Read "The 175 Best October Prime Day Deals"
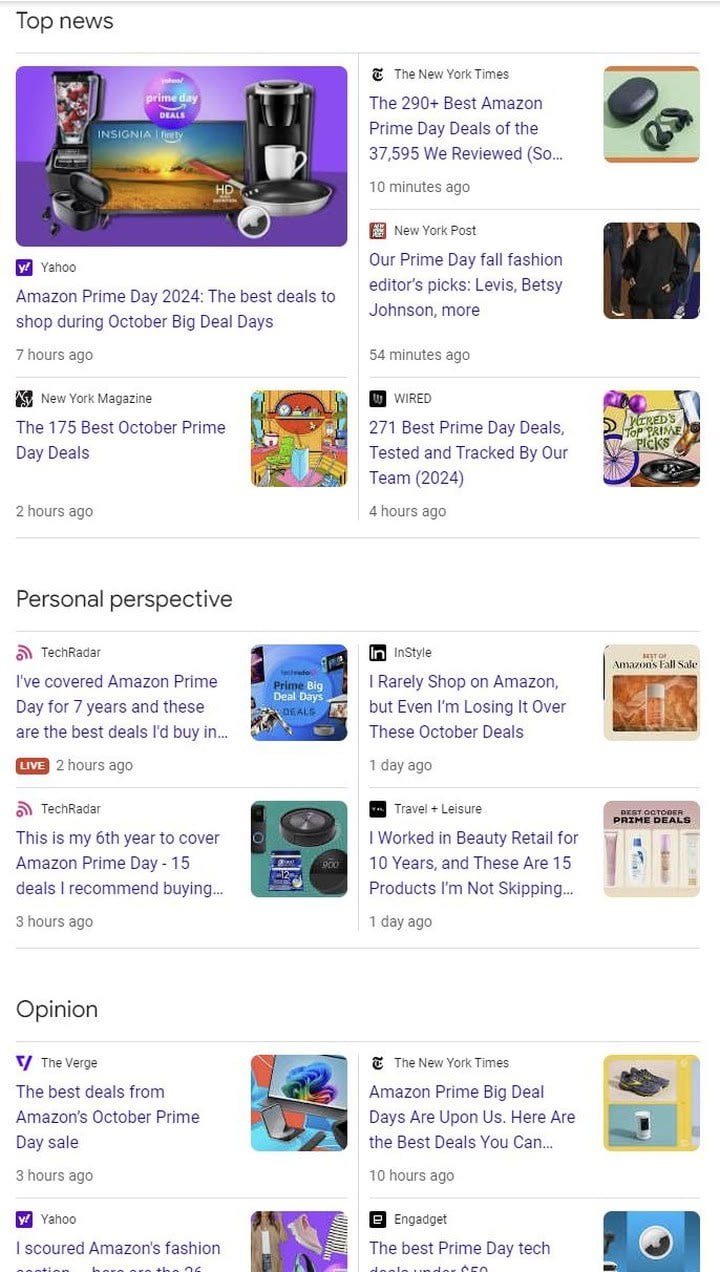 pos(120,440)
